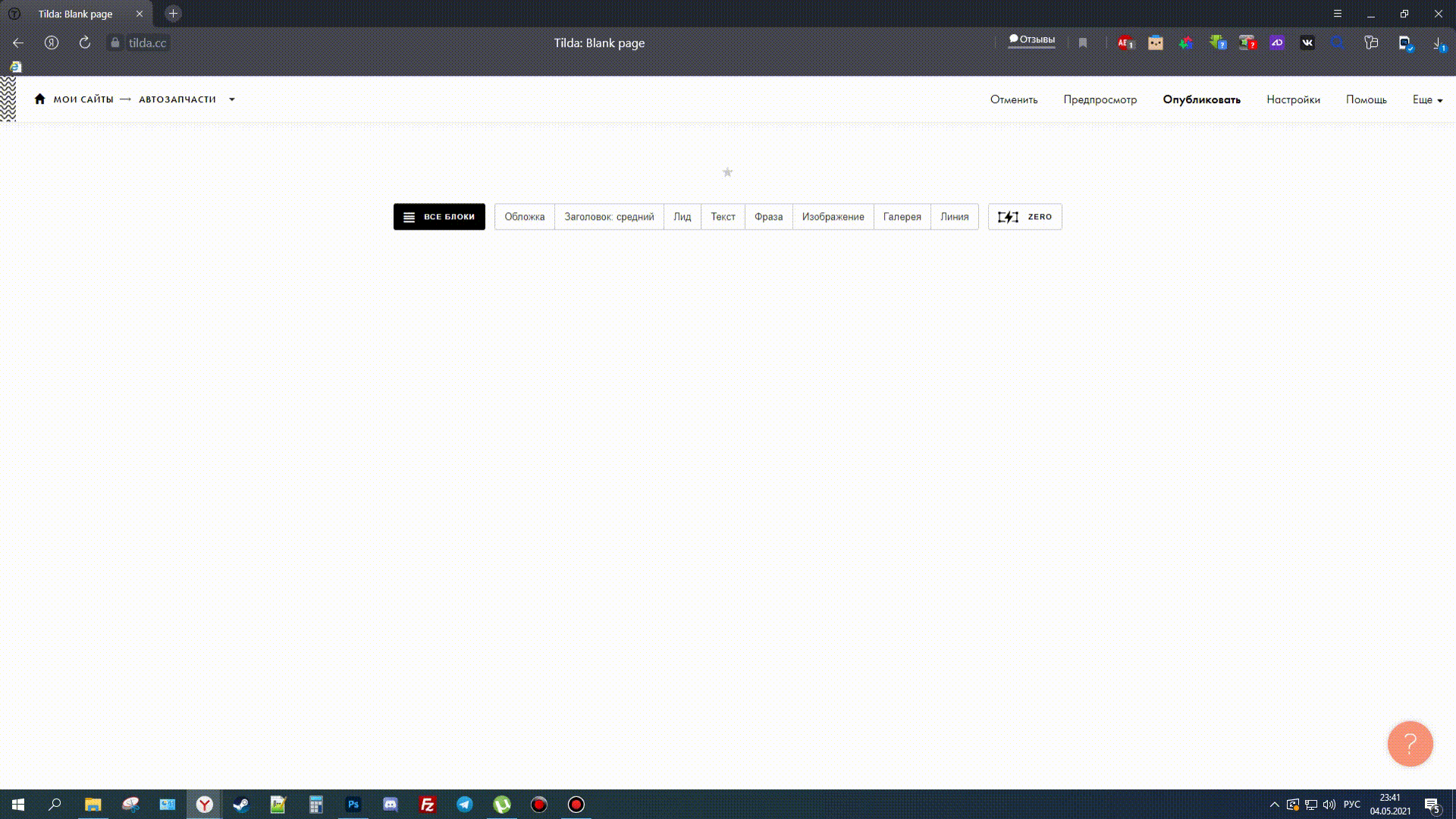
Task: Add a Zero block
Action: [1025, 217]
